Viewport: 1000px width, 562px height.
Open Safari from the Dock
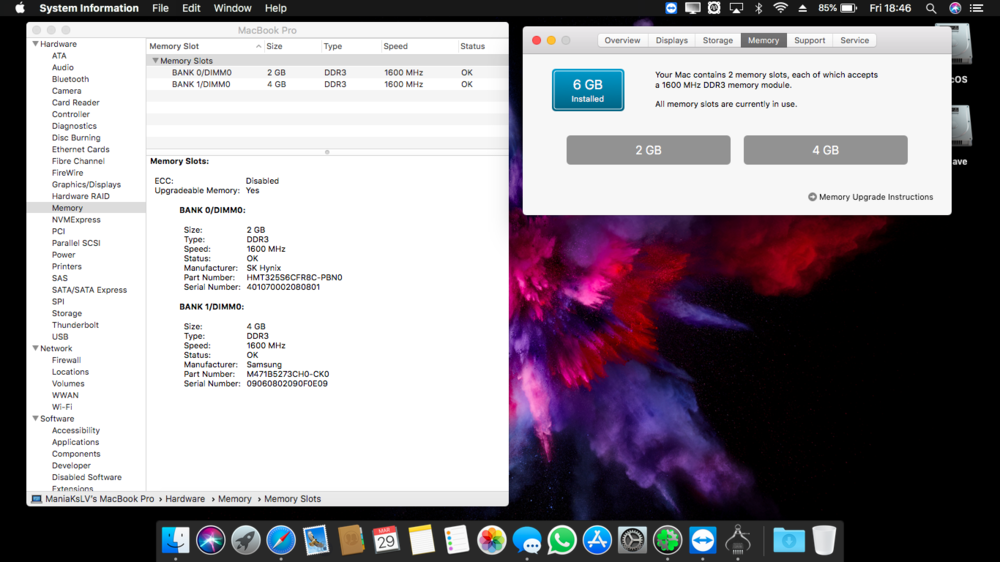point(281,540)
